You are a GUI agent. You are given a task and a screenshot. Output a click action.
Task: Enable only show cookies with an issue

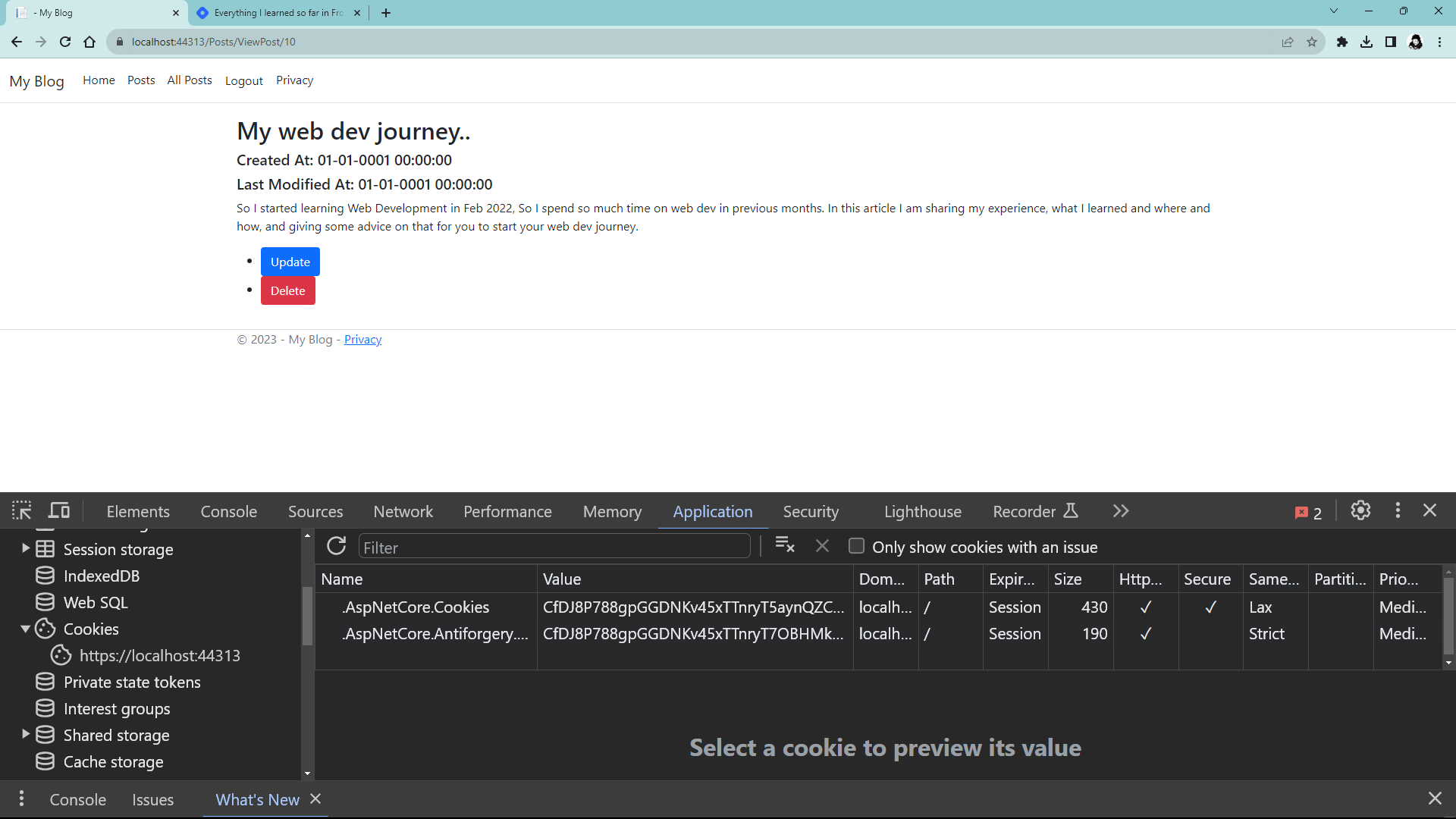tap(856, 547)
